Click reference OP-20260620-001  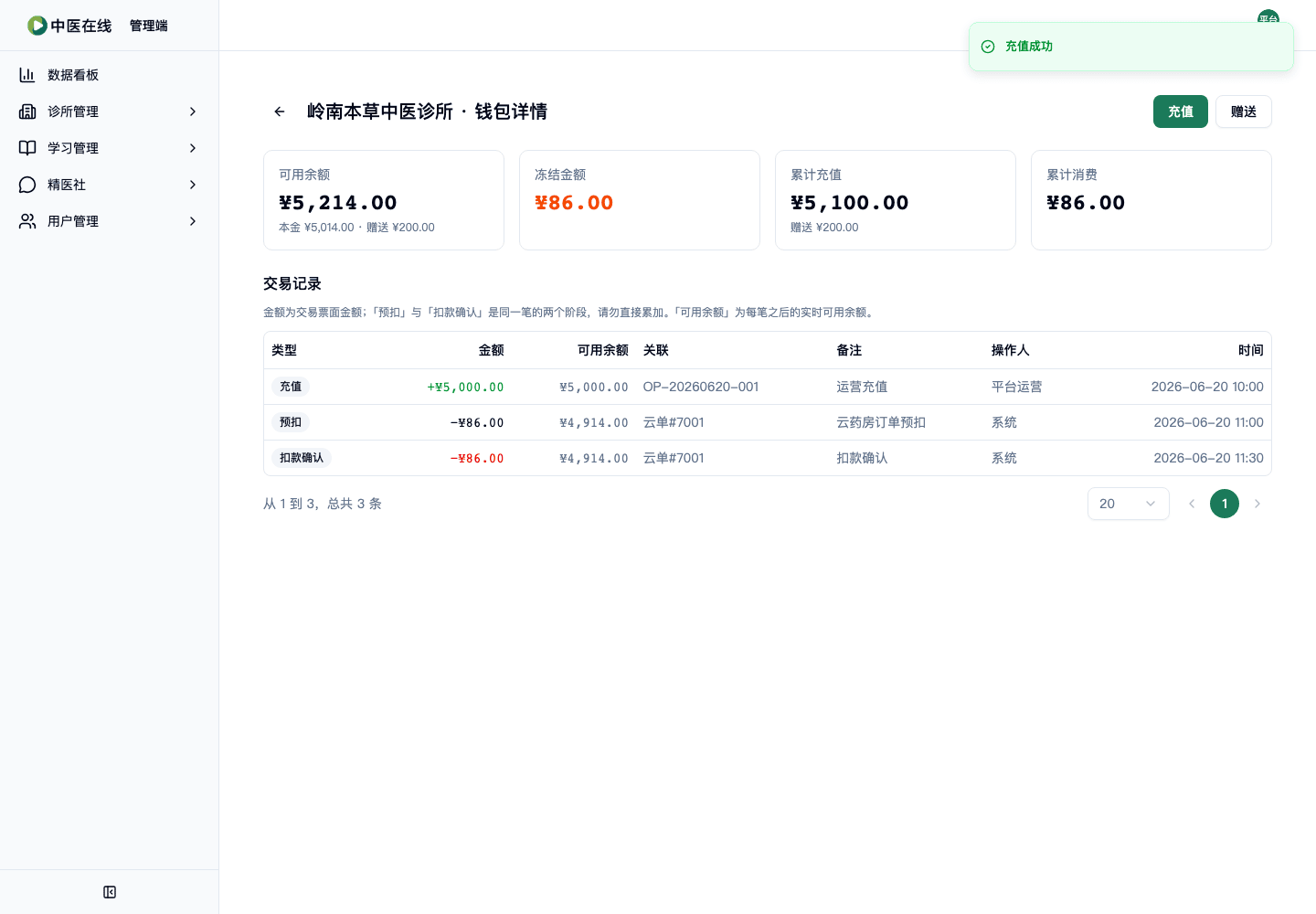(701, 387)
